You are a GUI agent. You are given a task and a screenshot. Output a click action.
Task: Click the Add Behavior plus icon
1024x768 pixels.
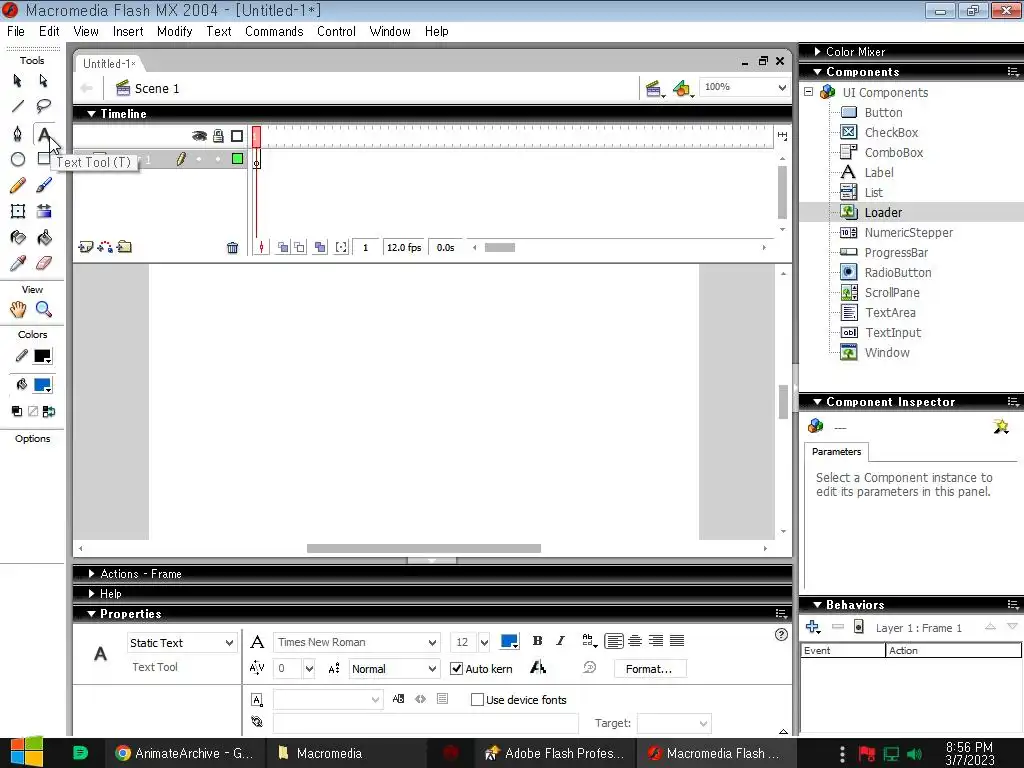[813, 627]
